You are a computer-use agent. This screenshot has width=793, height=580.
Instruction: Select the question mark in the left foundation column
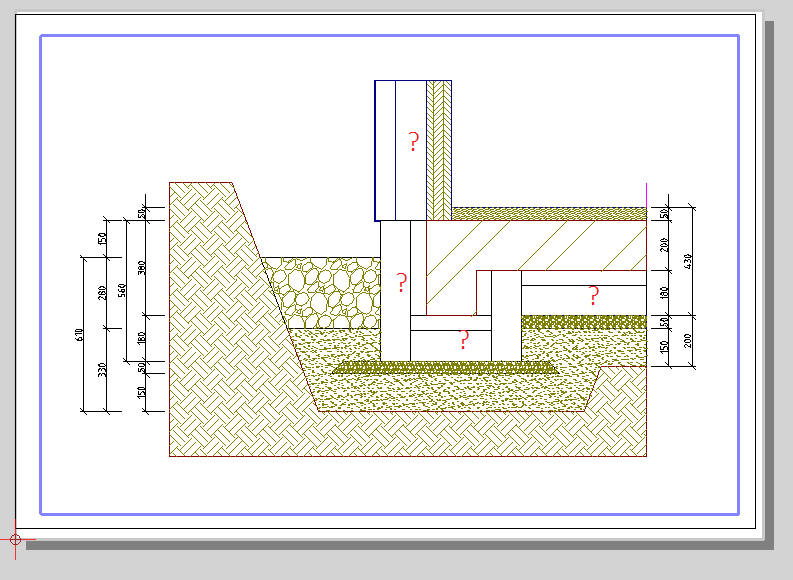click(x=401, y=283)
